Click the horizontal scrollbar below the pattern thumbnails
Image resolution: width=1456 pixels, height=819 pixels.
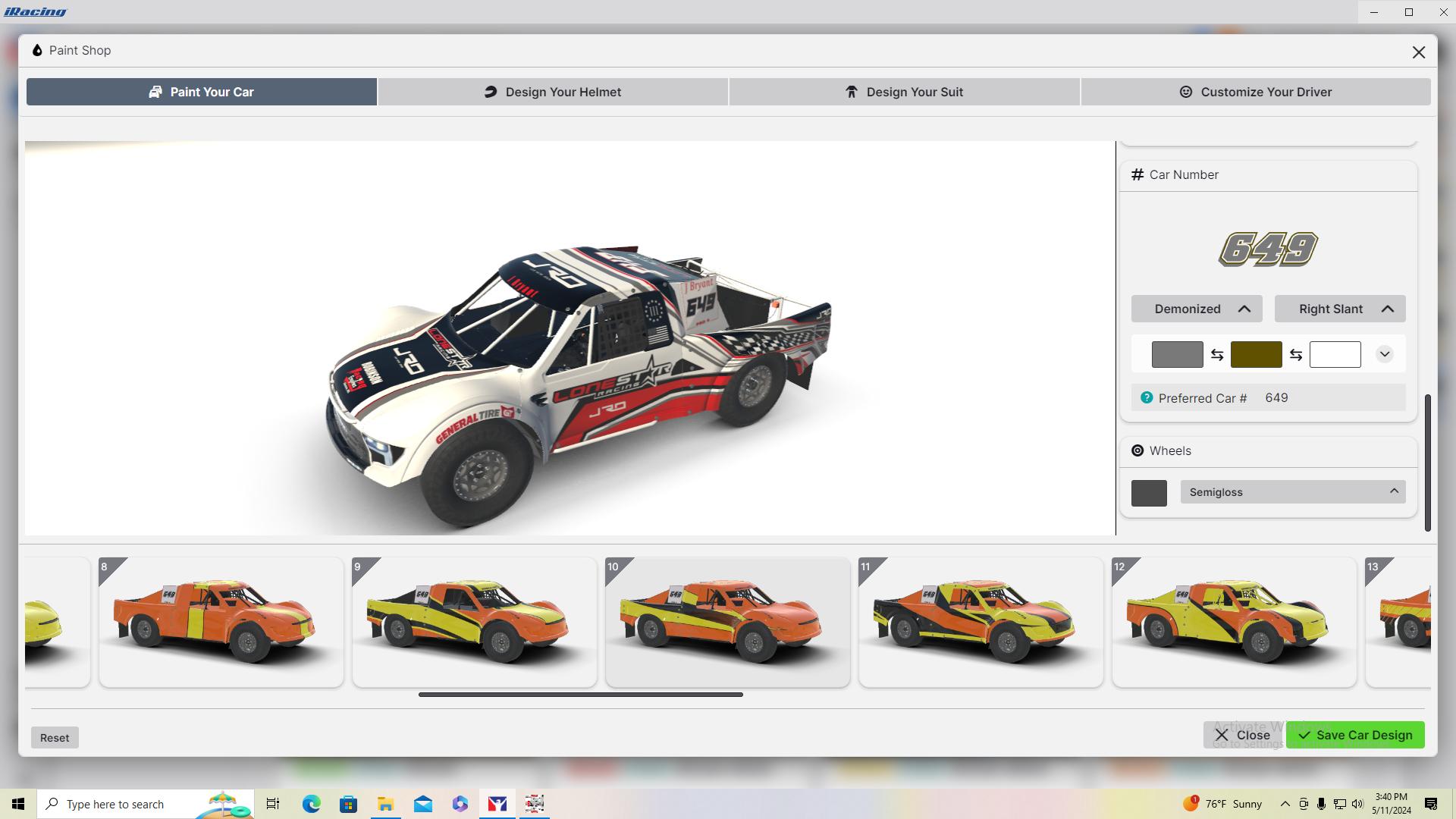pos(582,694)
